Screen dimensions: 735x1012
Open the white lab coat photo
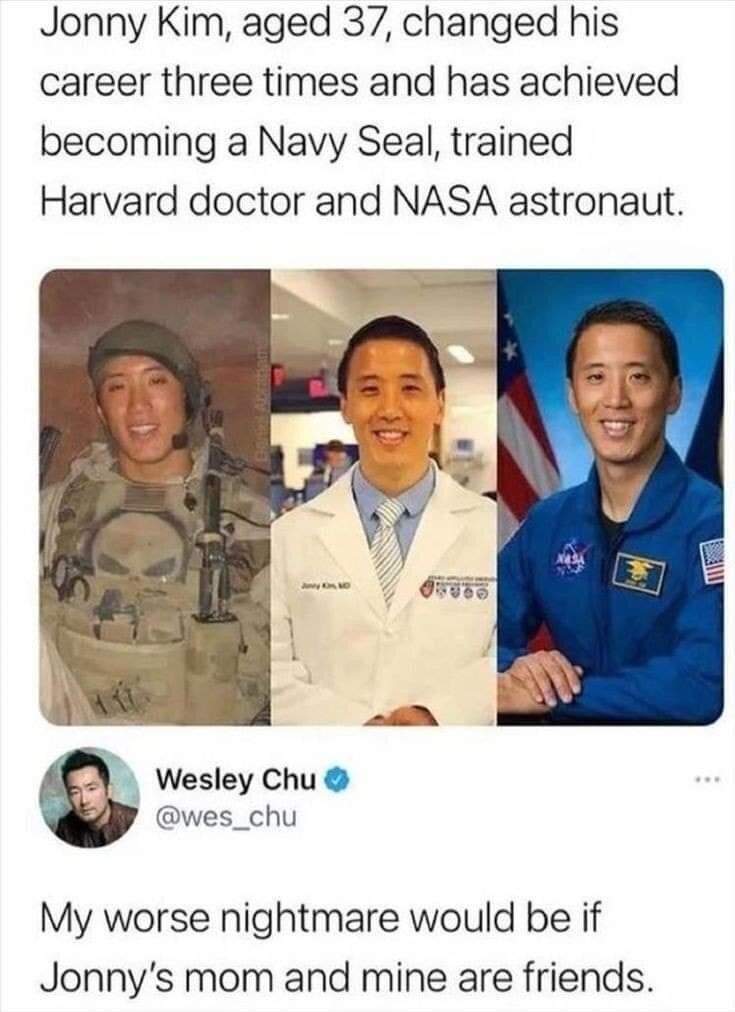click(x=384, y=498)
